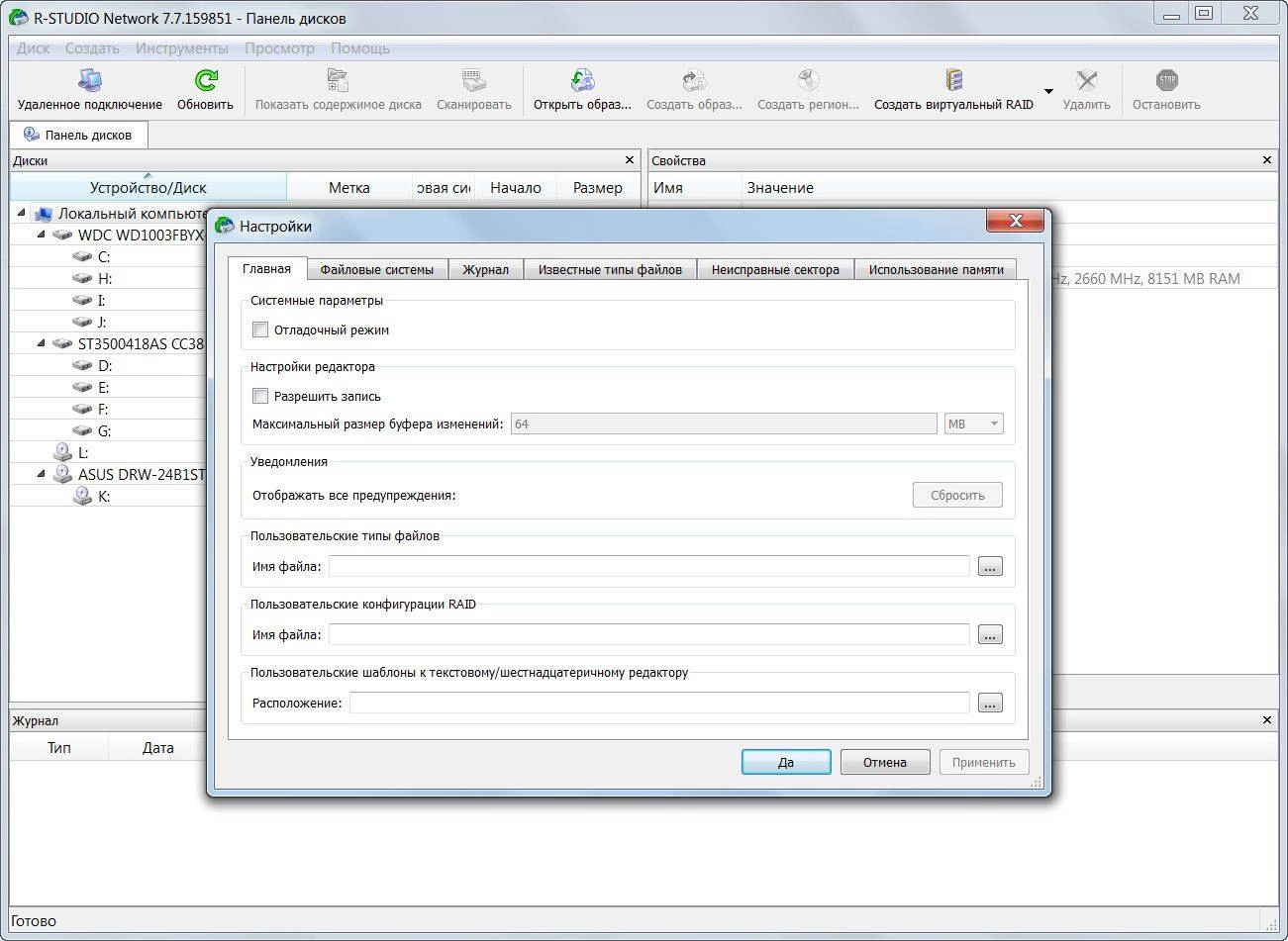Collapse the ST3500418AS disk node
1288x941 pixels.
41,343
